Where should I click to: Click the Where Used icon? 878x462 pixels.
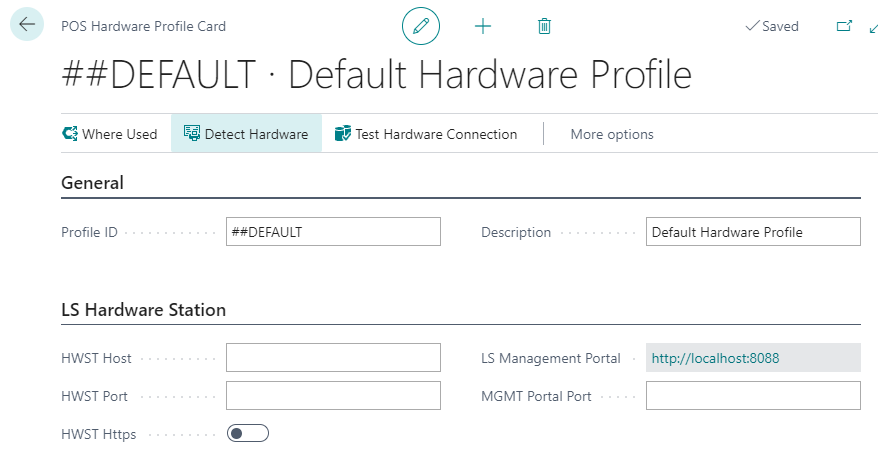coord(70,134)
